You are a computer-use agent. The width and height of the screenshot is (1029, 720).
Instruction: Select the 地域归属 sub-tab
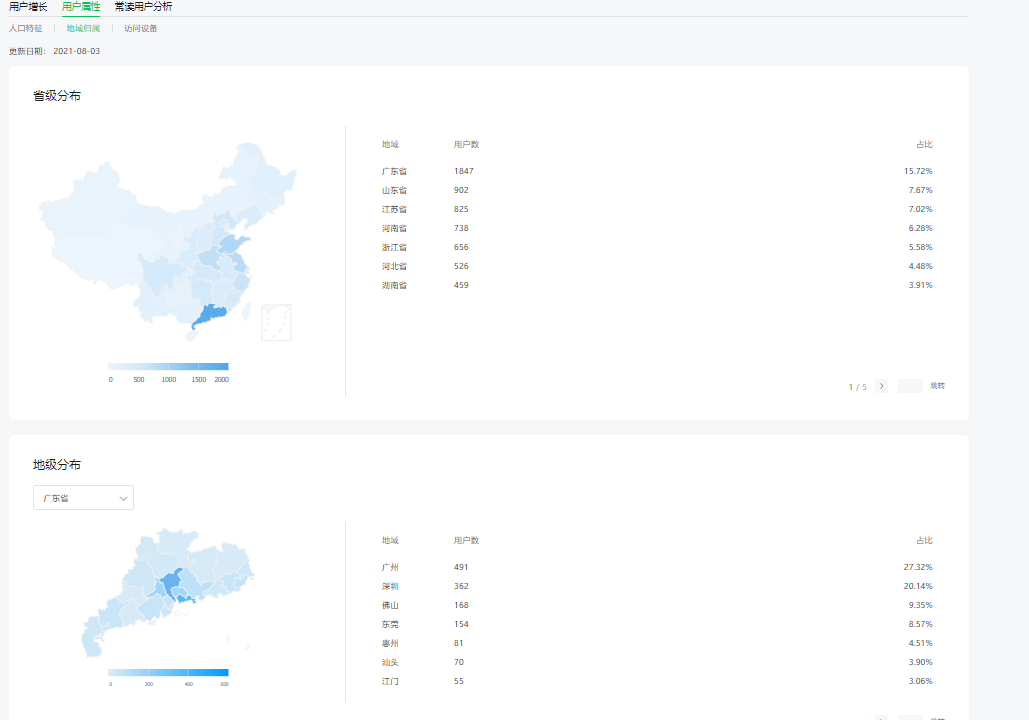tap(83, 28)
